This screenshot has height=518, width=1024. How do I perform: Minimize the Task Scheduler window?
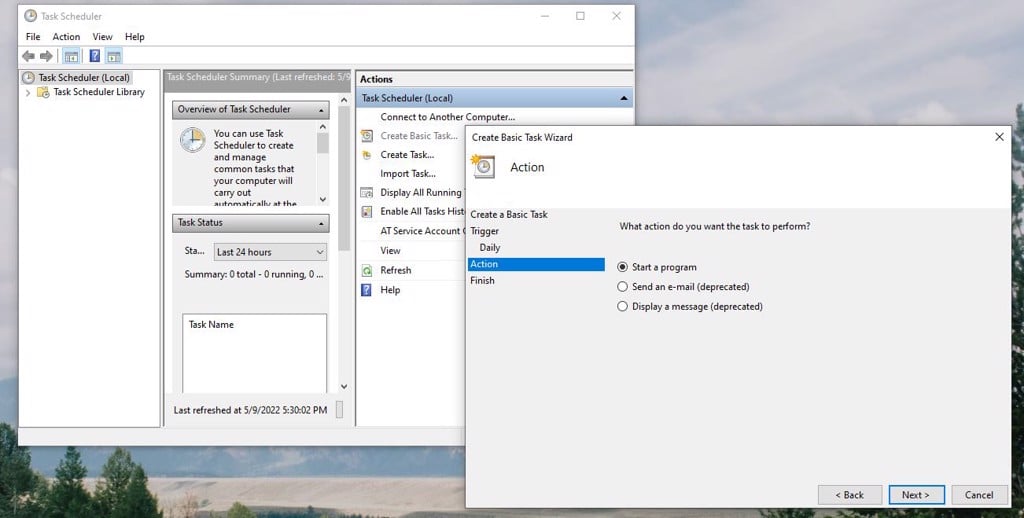(x=545, y=16)
